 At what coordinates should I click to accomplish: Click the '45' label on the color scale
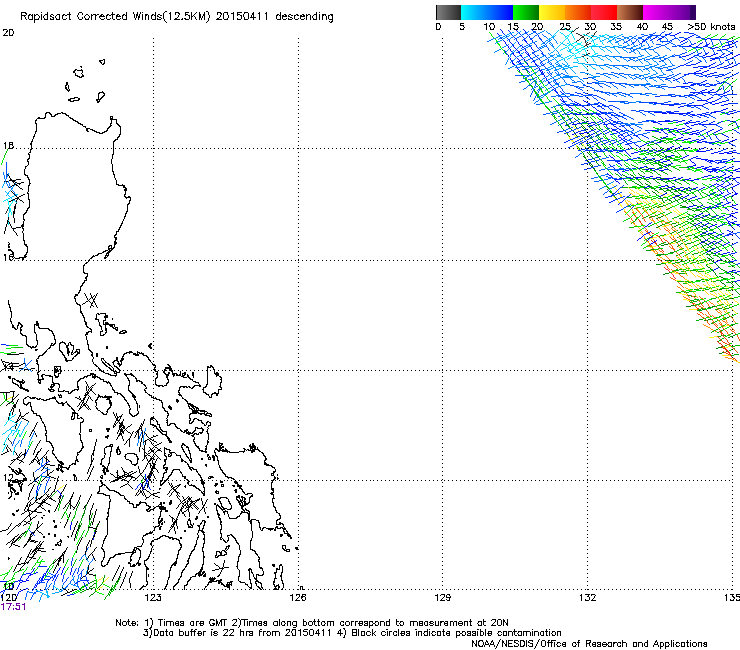(x=667, y=27)
